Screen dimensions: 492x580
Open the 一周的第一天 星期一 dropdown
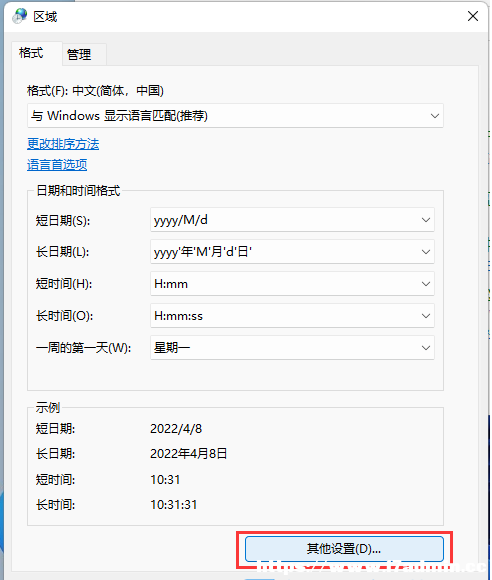click(292, 347)
